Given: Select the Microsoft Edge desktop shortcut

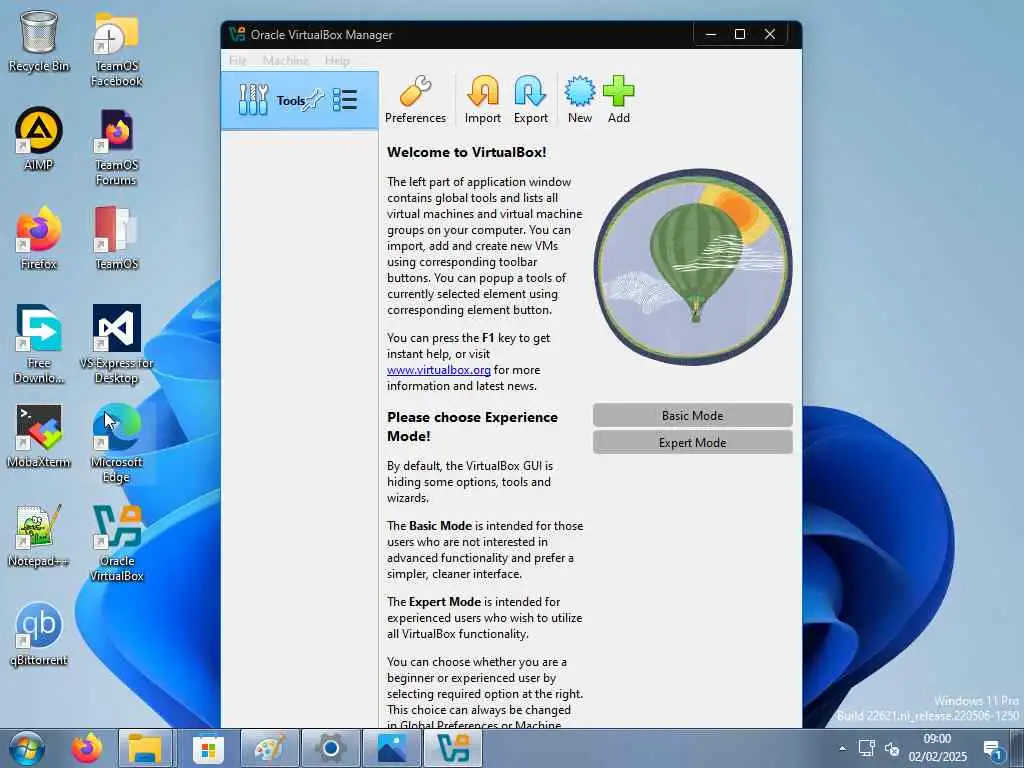Looking at the screenshot, I should 116,444.
